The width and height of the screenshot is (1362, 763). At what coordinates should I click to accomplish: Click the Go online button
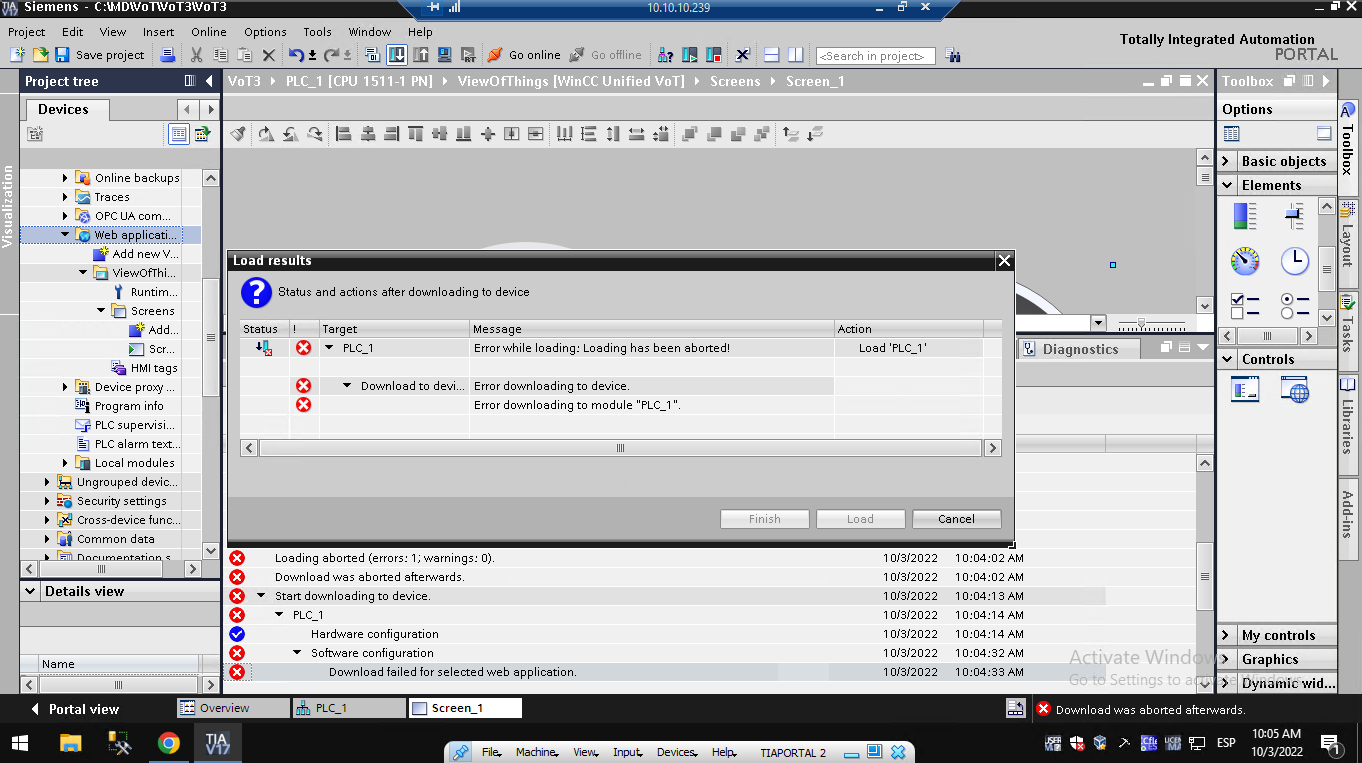(524, 55)
